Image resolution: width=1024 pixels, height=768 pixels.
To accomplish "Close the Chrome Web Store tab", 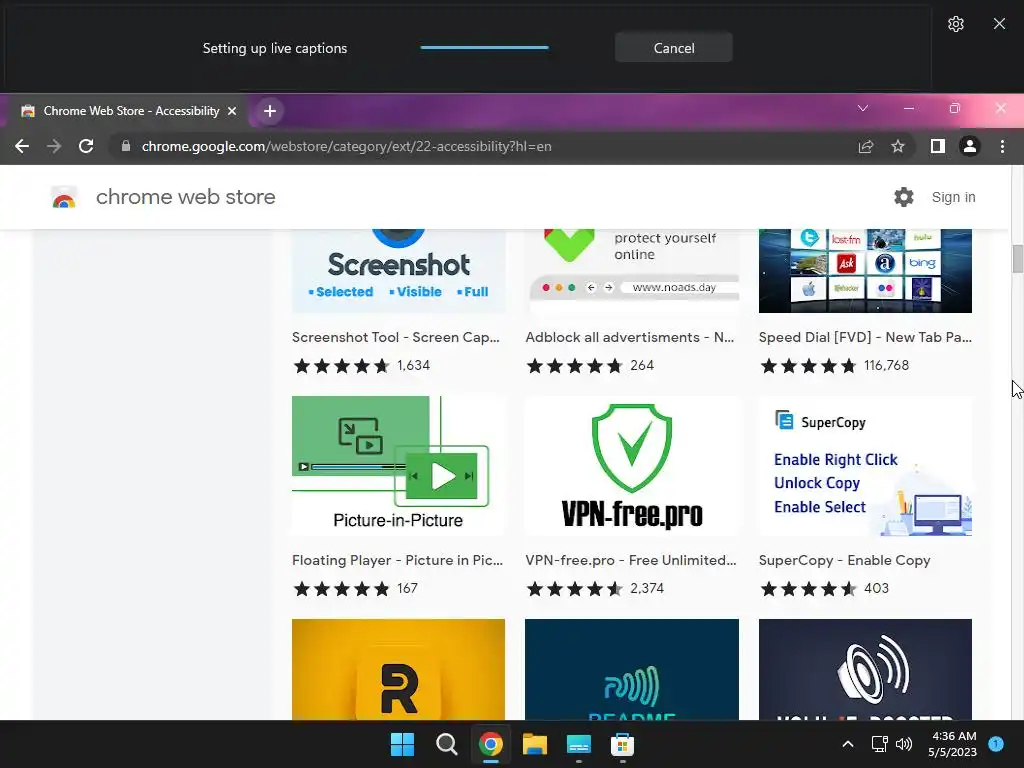I will coord(232,111).
